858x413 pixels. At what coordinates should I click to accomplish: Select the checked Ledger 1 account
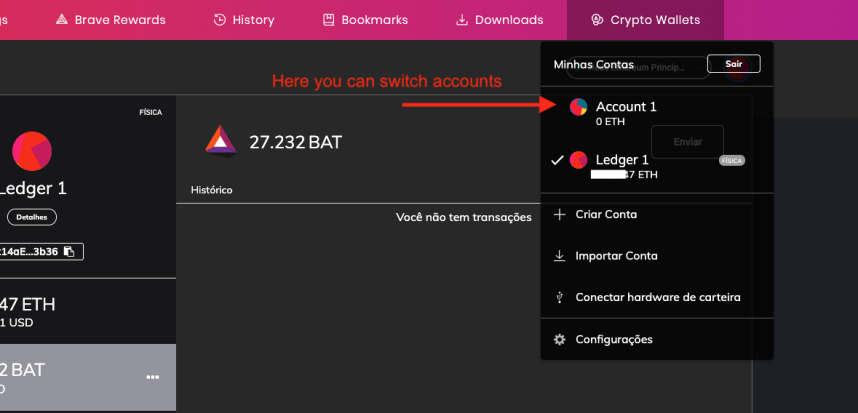pyautogui.click(x=657, y=166)
